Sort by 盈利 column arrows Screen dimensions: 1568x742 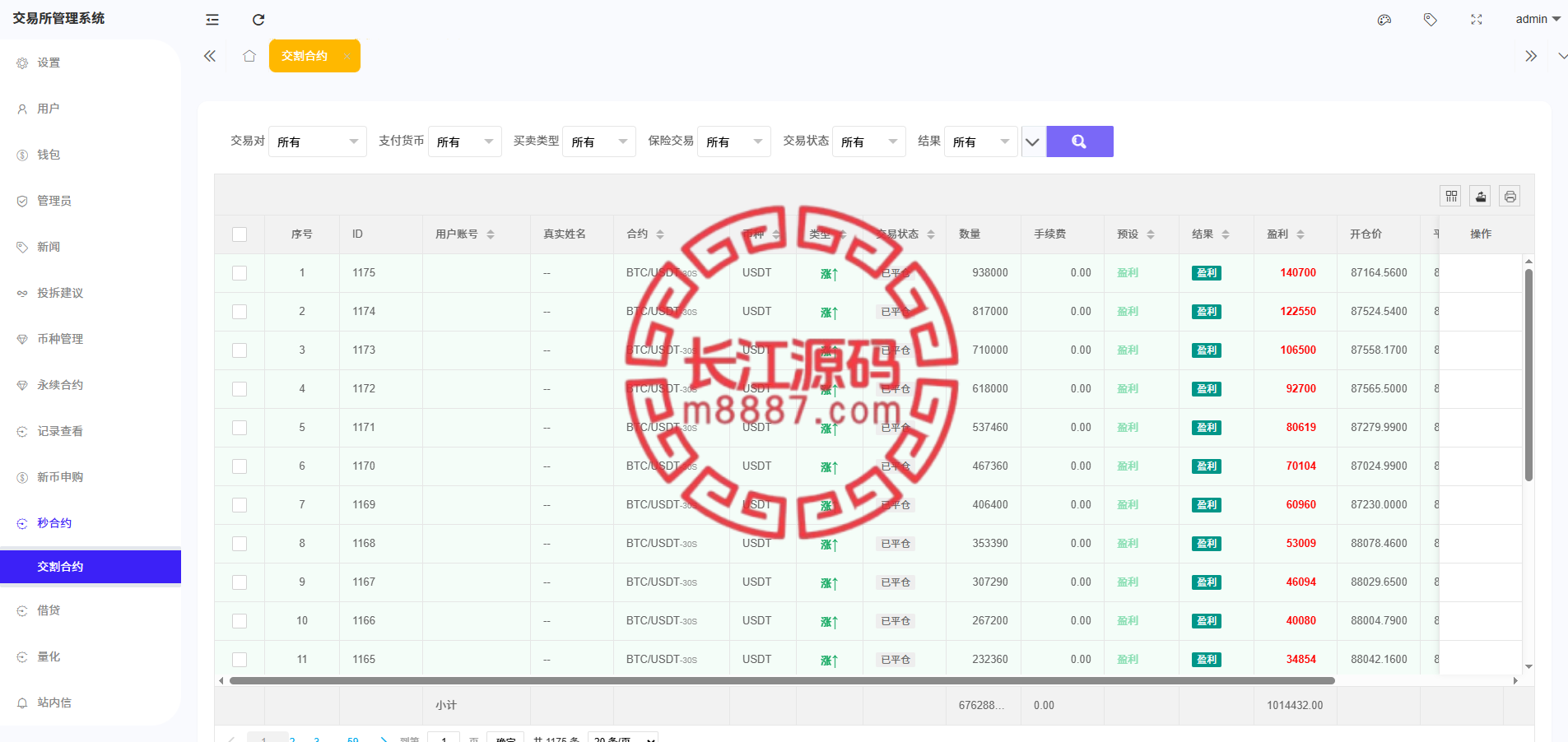pos(1300,234)
